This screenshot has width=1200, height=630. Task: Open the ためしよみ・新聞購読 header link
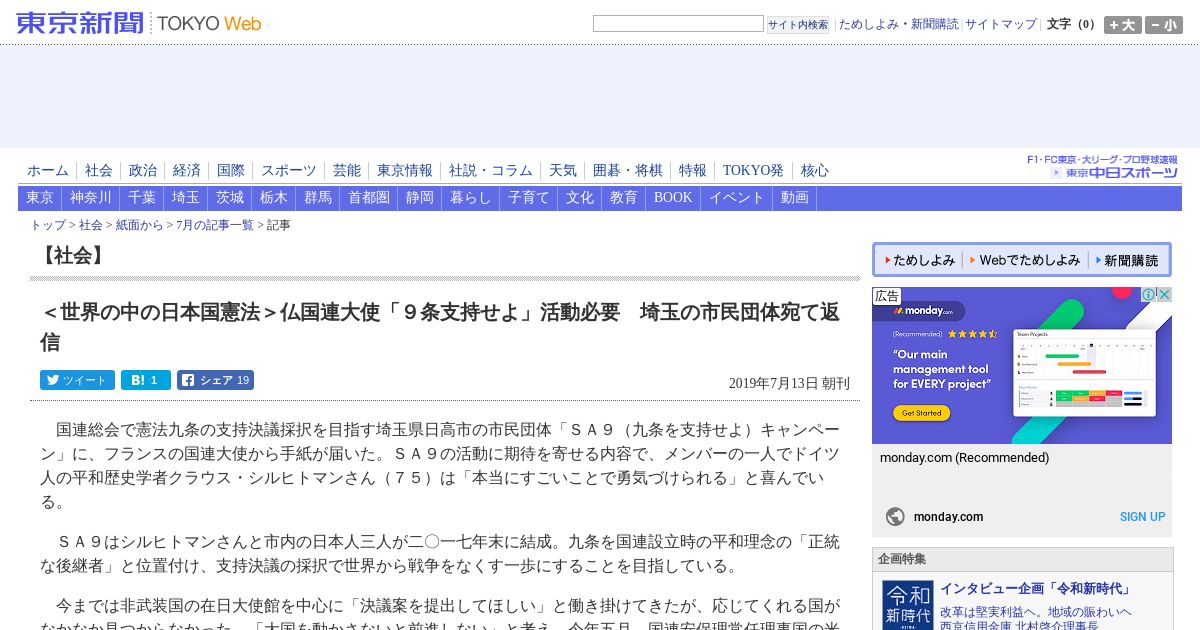(x=898, y=24)
